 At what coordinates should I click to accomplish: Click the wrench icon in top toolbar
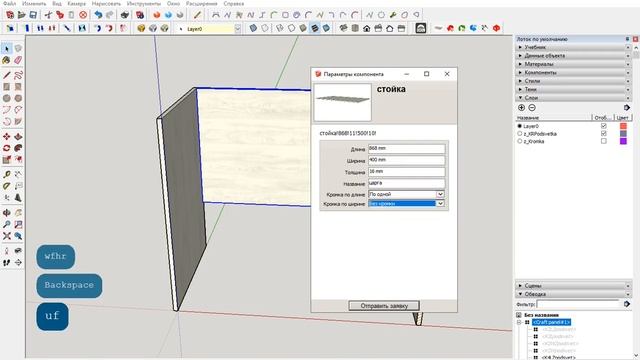coord(393,15)
